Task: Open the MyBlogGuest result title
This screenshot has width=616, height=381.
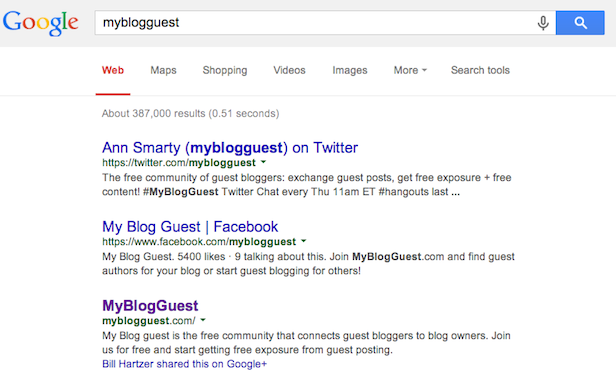Action: [x=150, y=306]
